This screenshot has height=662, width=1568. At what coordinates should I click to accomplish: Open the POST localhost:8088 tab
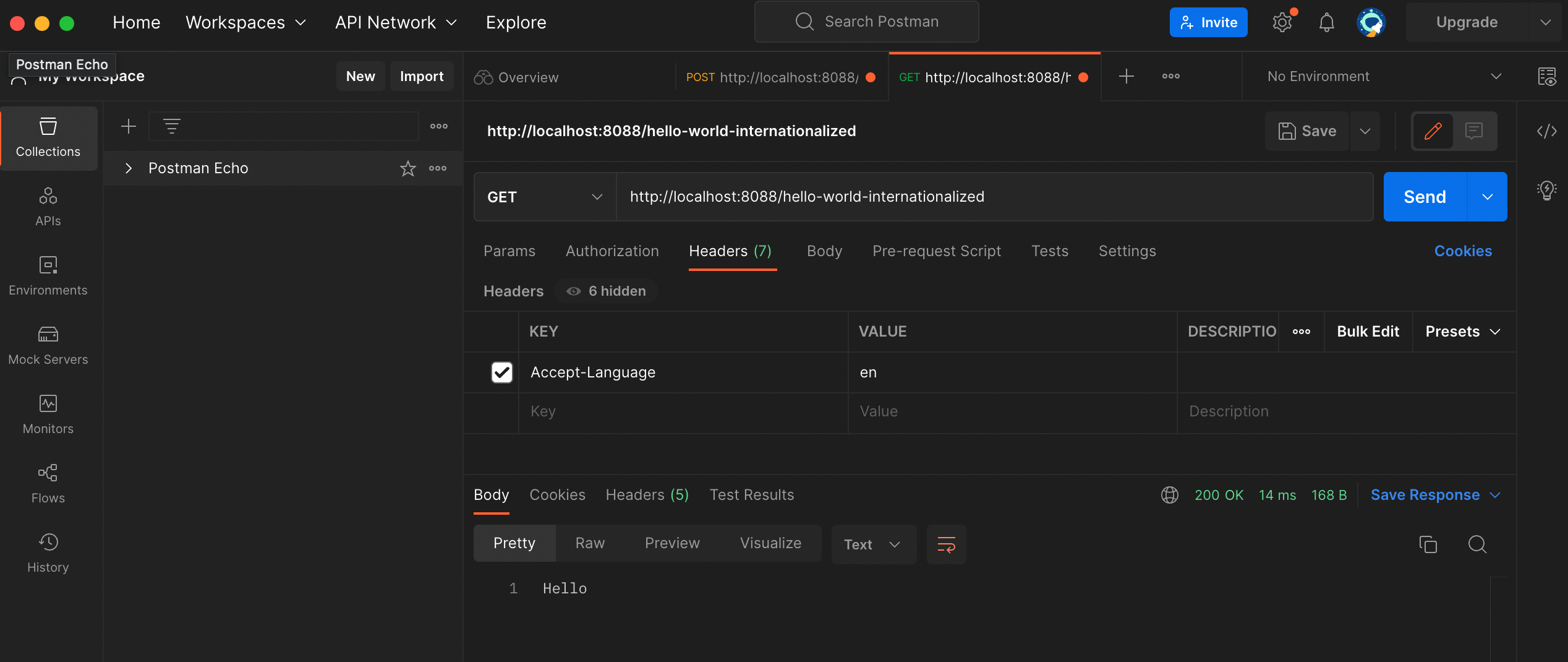[782, 77]
